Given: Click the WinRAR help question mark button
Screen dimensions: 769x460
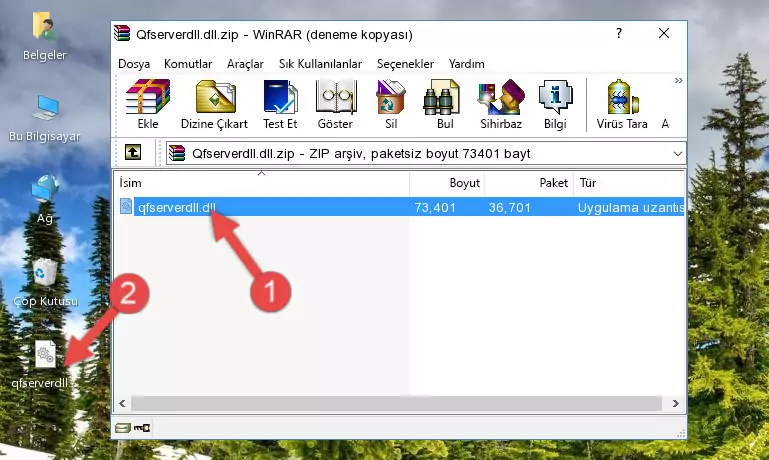Looking at the screenshot, I should click(619, 33).
